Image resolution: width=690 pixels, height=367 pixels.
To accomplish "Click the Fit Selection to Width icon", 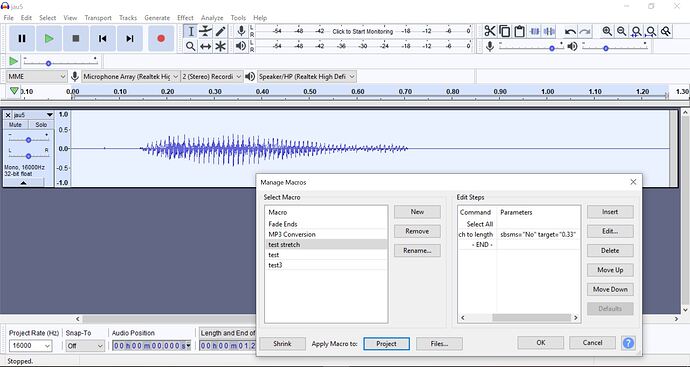I will [636, 31].
